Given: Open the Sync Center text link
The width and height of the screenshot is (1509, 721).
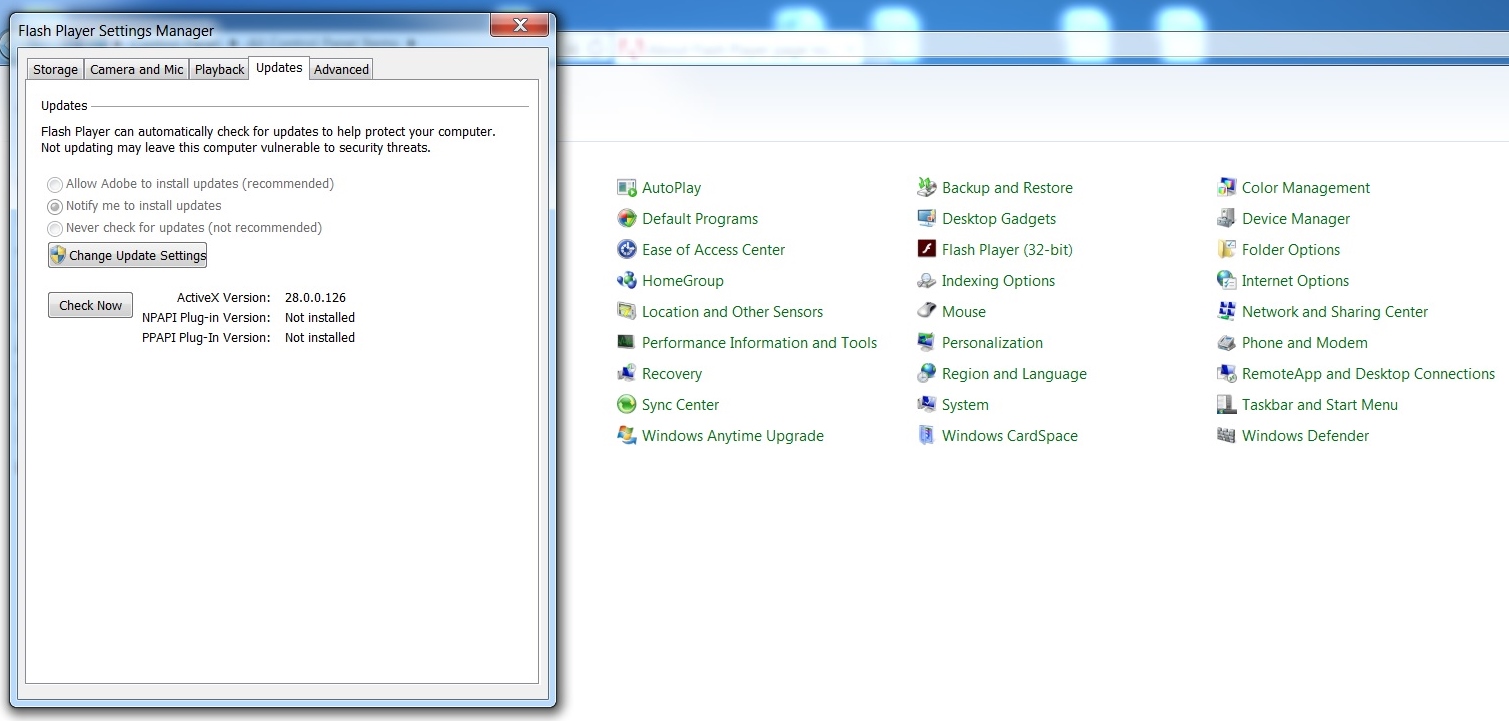Looking at the screenshot, I should point(680,405).
